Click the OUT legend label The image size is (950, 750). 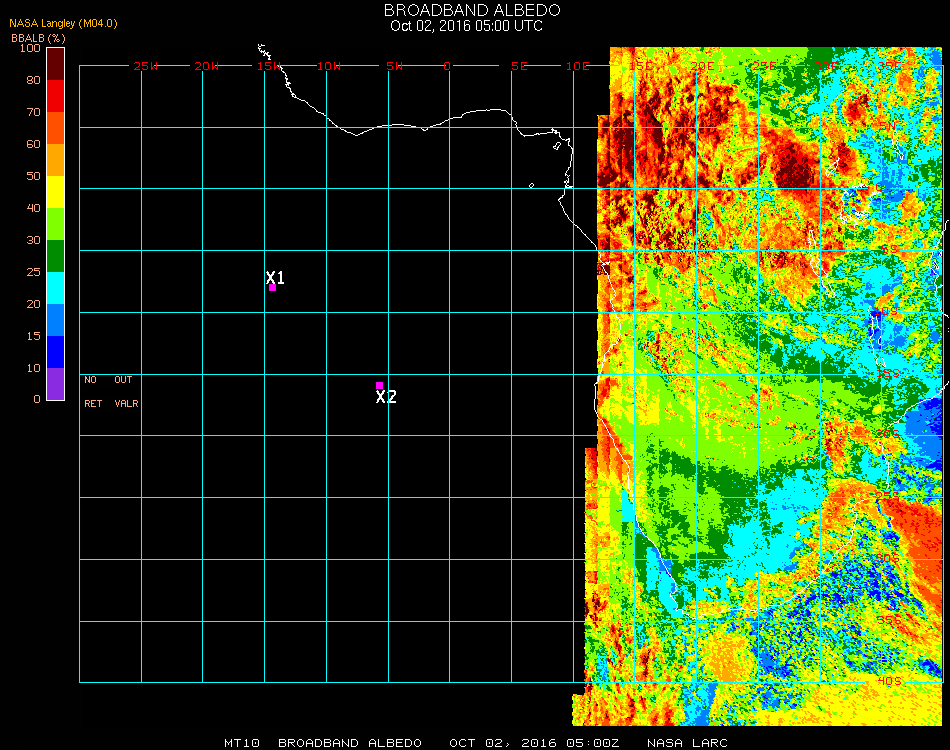pos(123,380)
